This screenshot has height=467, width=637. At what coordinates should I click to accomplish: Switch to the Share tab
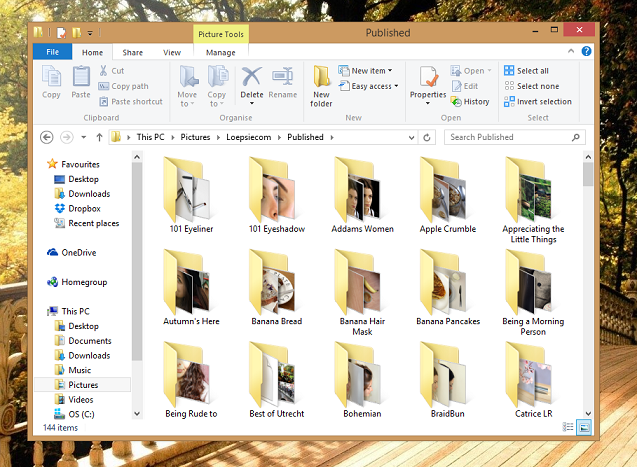coord(132,52)
